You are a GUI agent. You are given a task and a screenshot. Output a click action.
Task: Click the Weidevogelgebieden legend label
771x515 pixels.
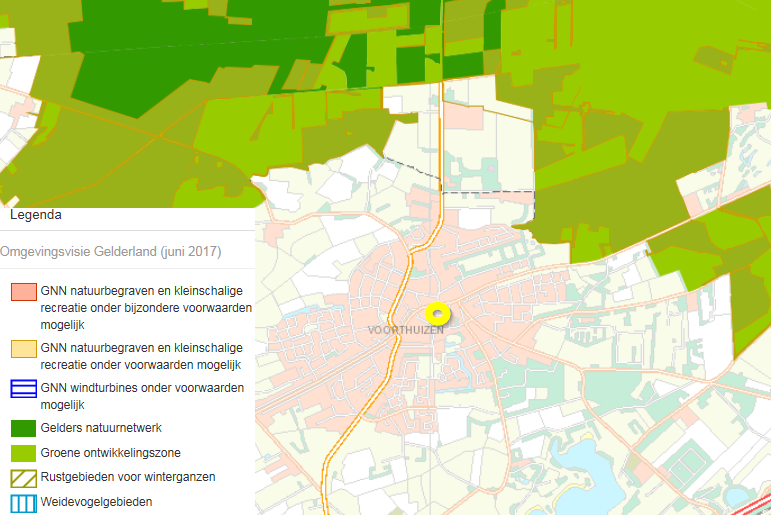pos(96,502)
